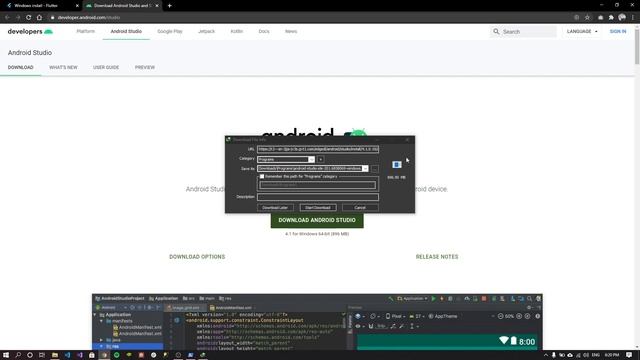
Task: Click the taskbar clock
Action: pyautogui.click(x=612, y=355)
